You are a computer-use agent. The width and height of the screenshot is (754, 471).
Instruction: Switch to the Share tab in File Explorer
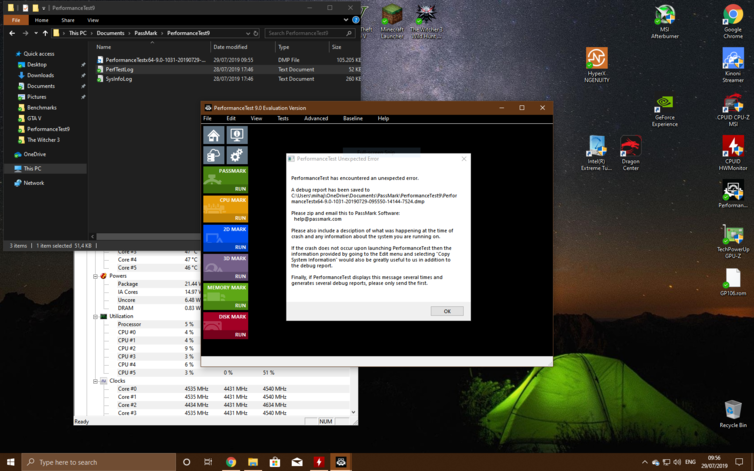[x=68, y=20]
